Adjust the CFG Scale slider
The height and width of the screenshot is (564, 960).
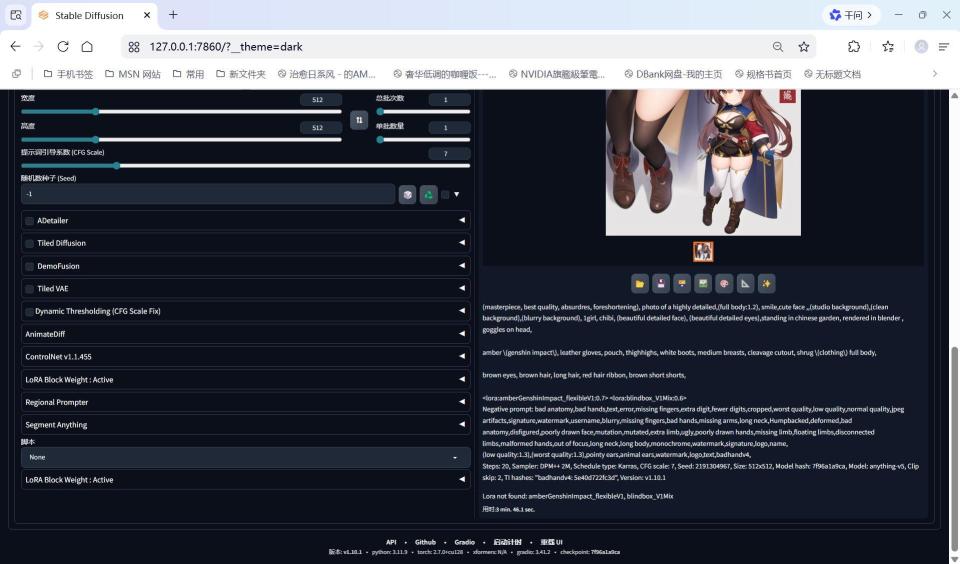click(246, 165)
